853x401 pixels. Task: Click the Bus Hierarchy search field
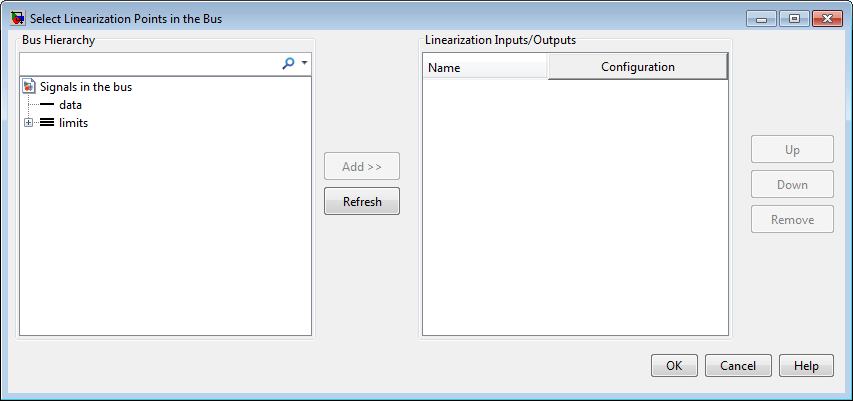click(148, 63)
